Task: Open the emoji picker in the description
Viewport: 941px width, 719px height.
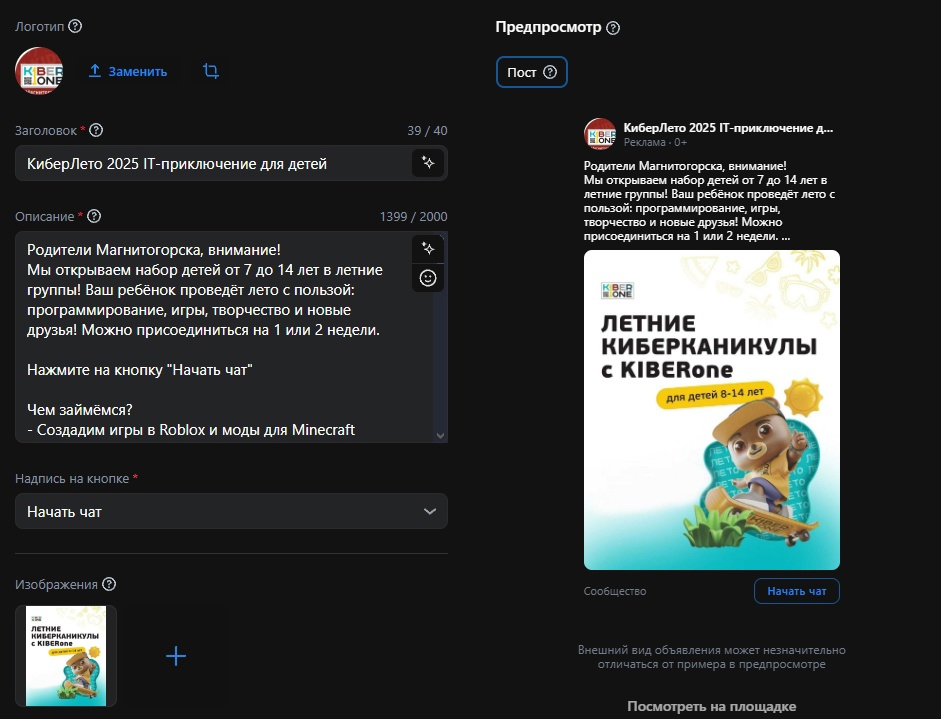Action: click(428, 278)
